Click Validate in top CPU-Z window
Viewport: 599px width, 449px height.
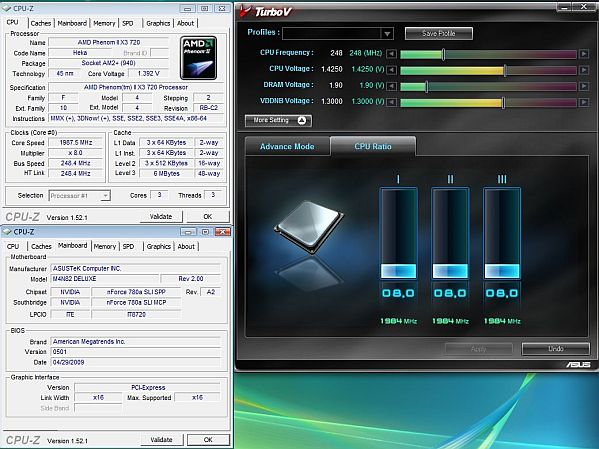coord(161,217)
